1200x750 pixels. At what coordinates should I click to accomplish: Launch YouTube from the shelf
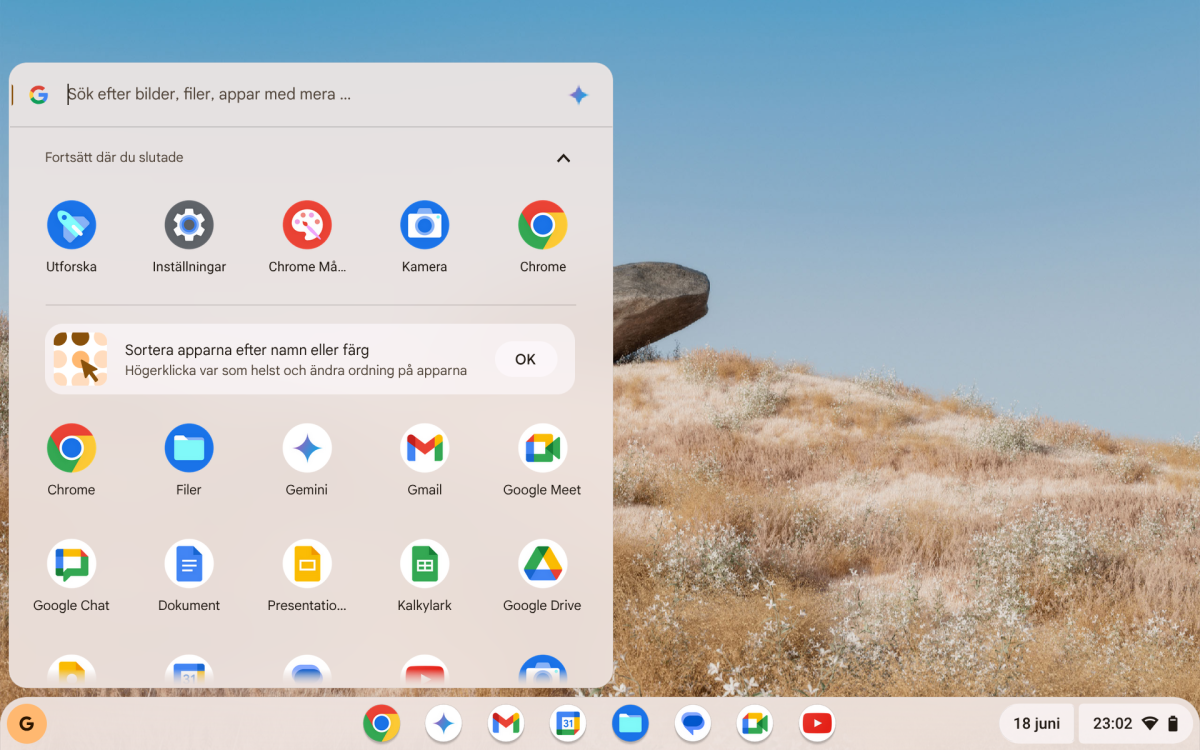816,723
